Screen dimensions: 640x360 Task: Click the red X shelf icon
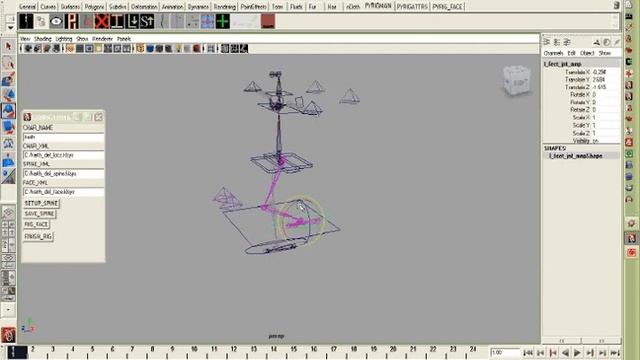pyautogui.click(x=102, y=21)
